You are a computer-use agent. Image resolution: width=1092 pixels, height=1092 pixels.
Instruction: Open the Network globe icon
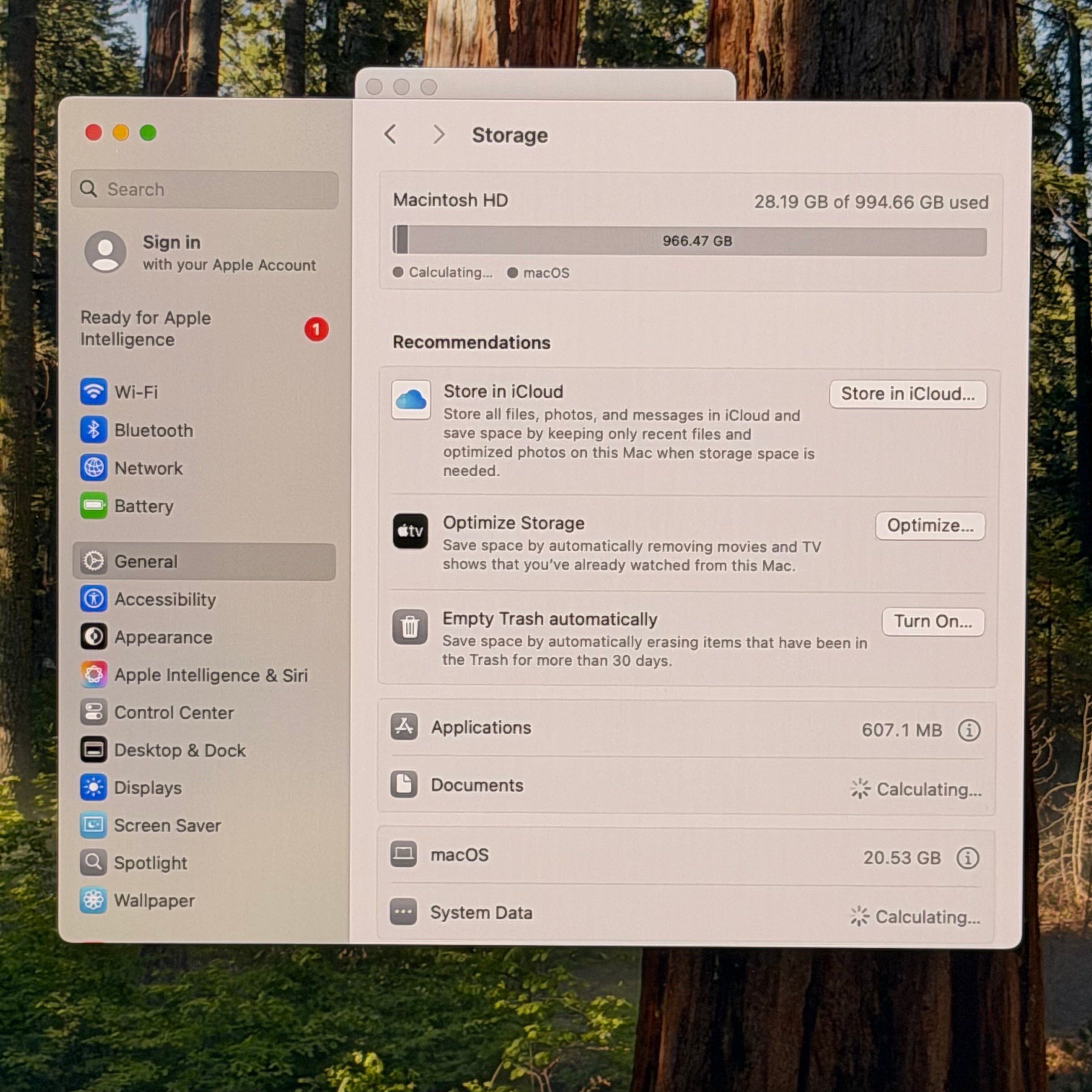click(93, 468)
